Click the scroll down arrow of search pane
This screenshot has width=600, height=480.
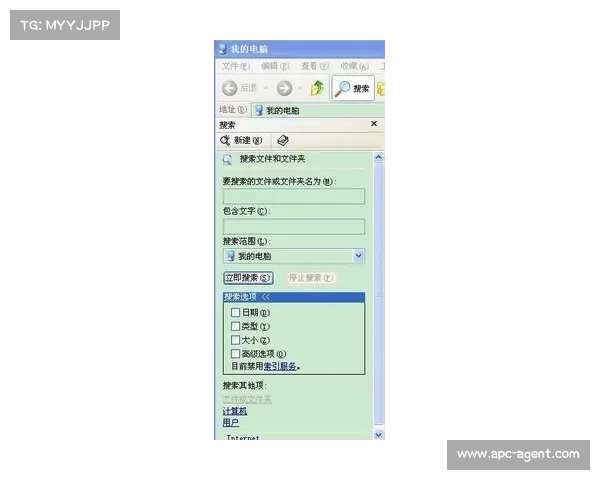click(x=378, y=435)
